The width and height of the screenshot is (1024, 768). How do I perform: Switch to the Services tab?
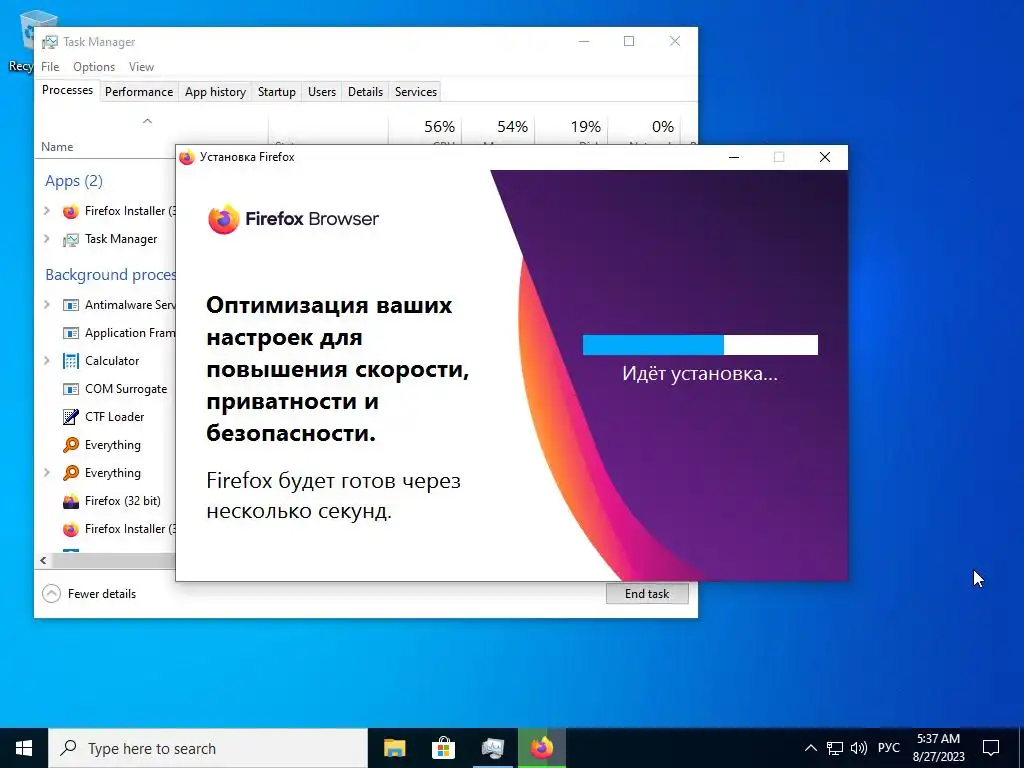pyautogui.click(x=416, y=92)
